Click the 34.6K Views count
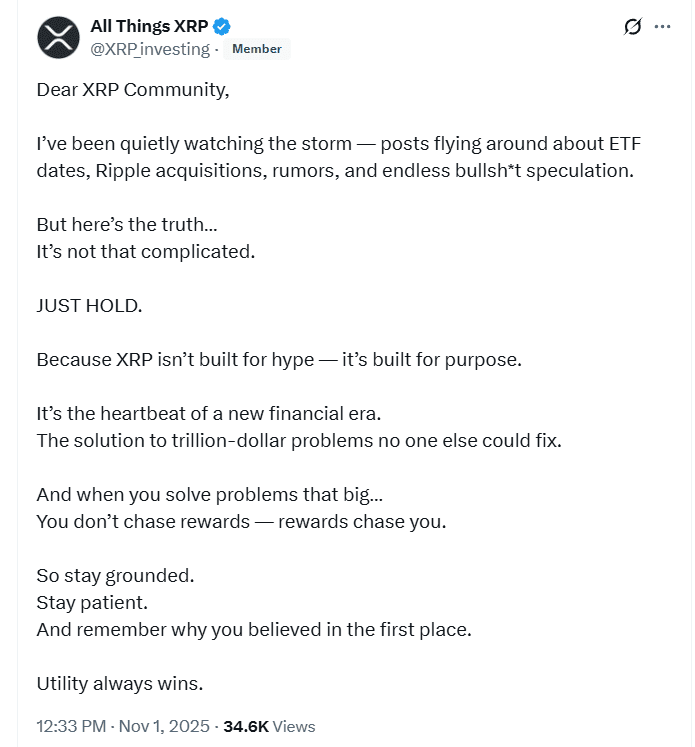695x747 pixels. [x=269, y=727]
